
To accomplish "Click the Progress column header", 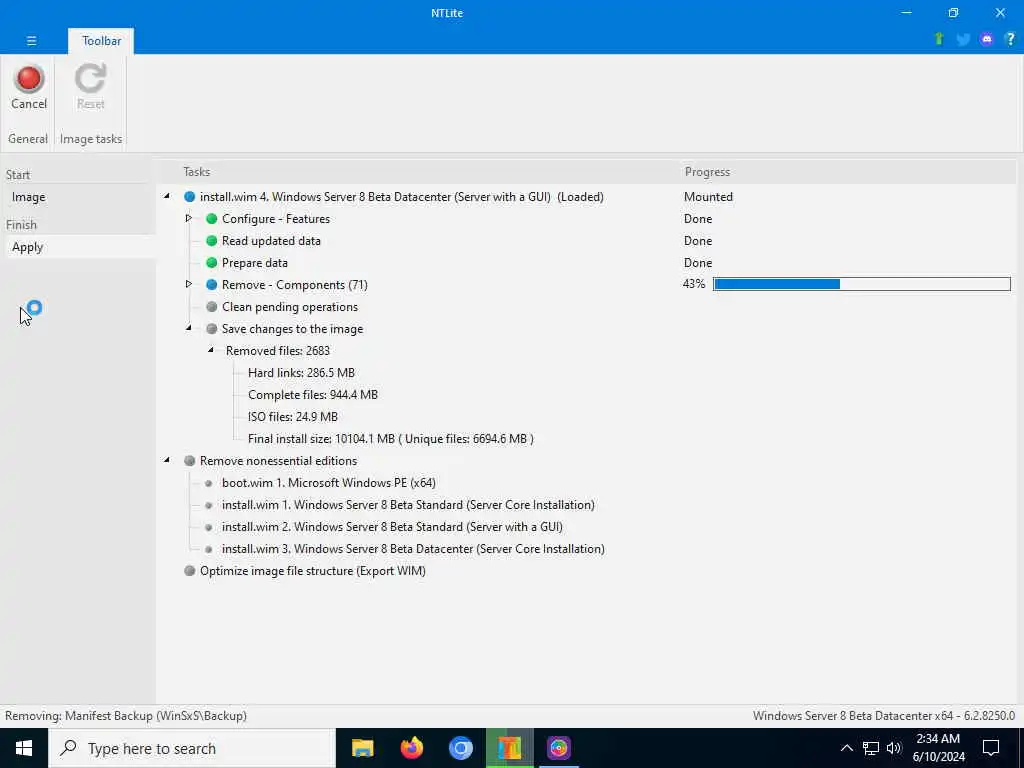I will point(707,172).
